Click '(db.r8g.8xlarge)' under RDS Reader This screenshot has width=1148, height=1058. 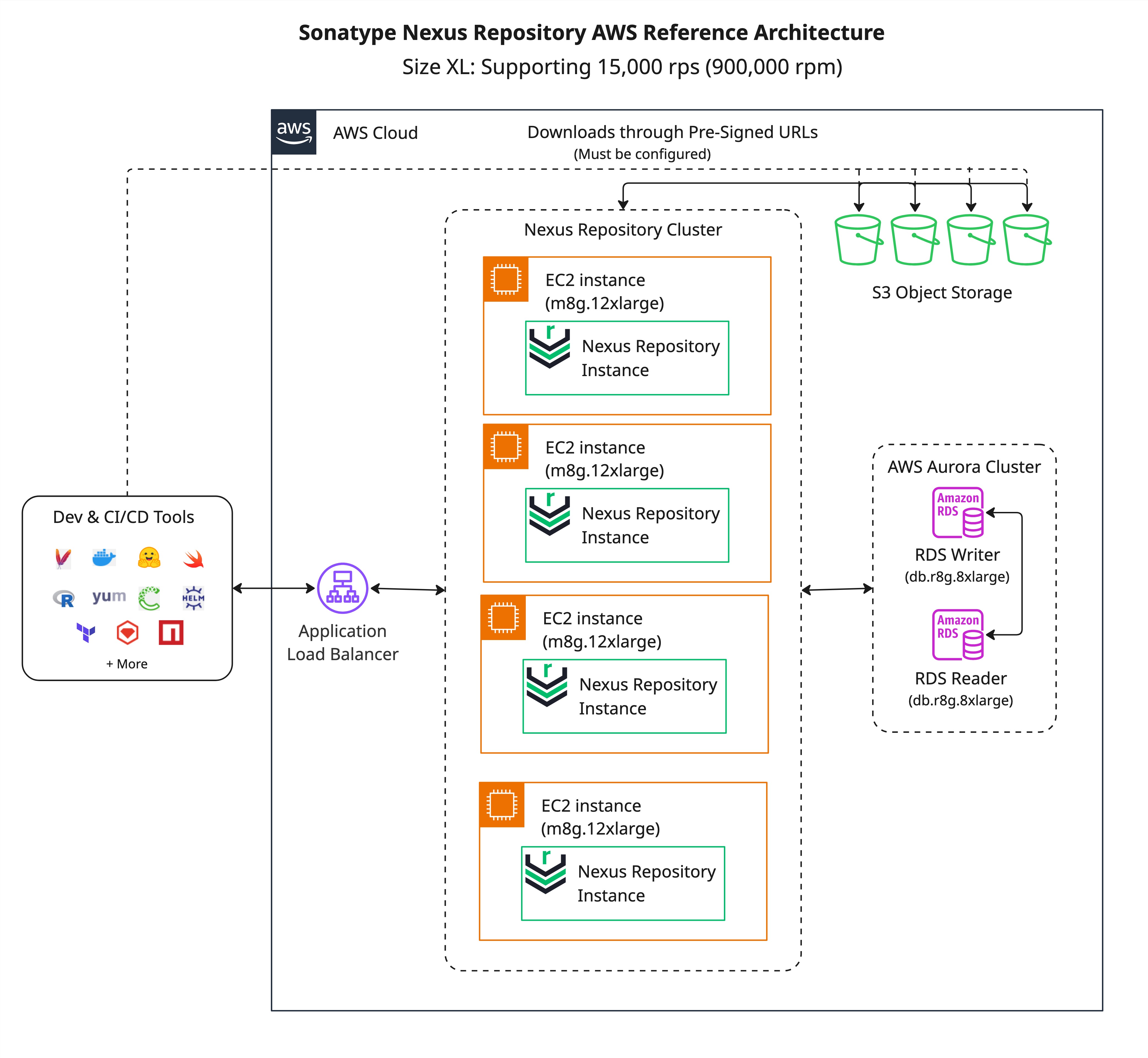tap(961, 700)
